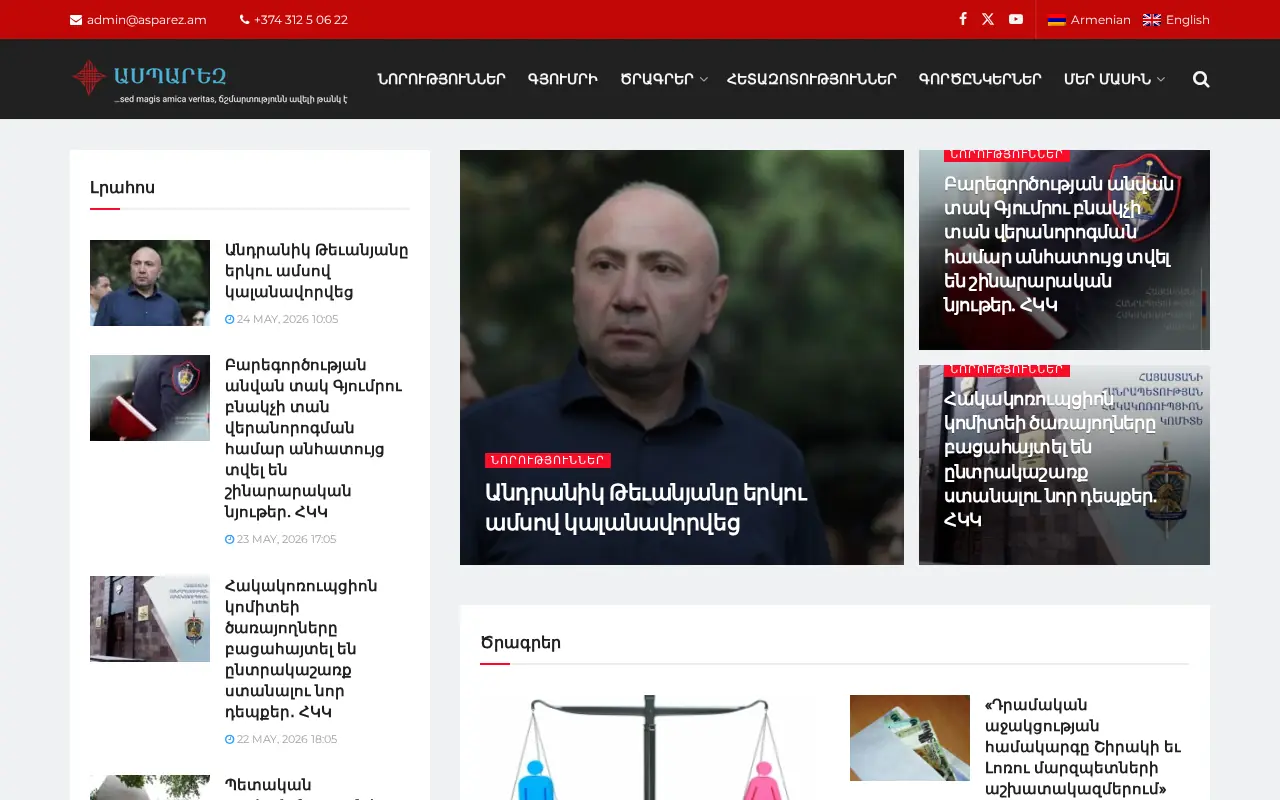Click the search magnifier icon

pyautogui.click(x=1201, y=79)
